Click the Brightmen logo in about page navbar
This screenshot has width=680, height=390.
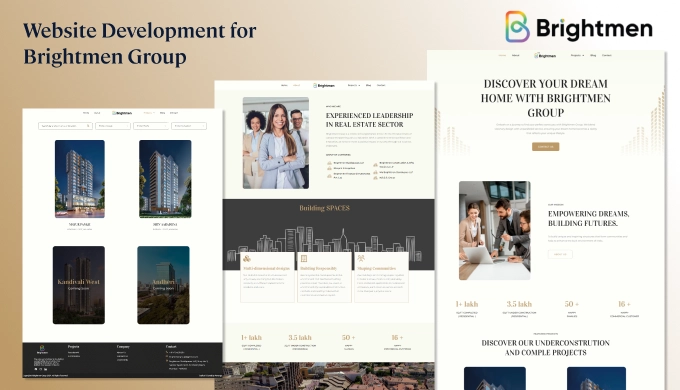point(324,85)
